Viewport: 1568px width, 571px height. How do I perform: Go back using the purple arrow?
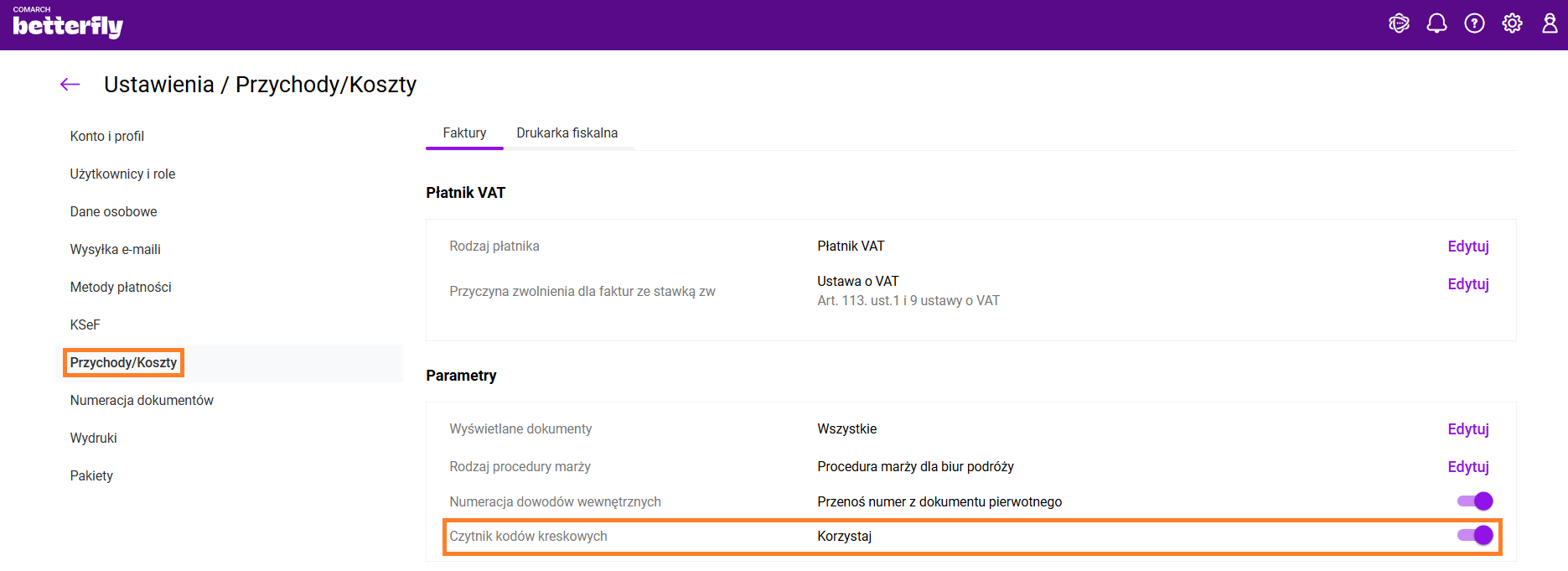click(x=70, y=84)
